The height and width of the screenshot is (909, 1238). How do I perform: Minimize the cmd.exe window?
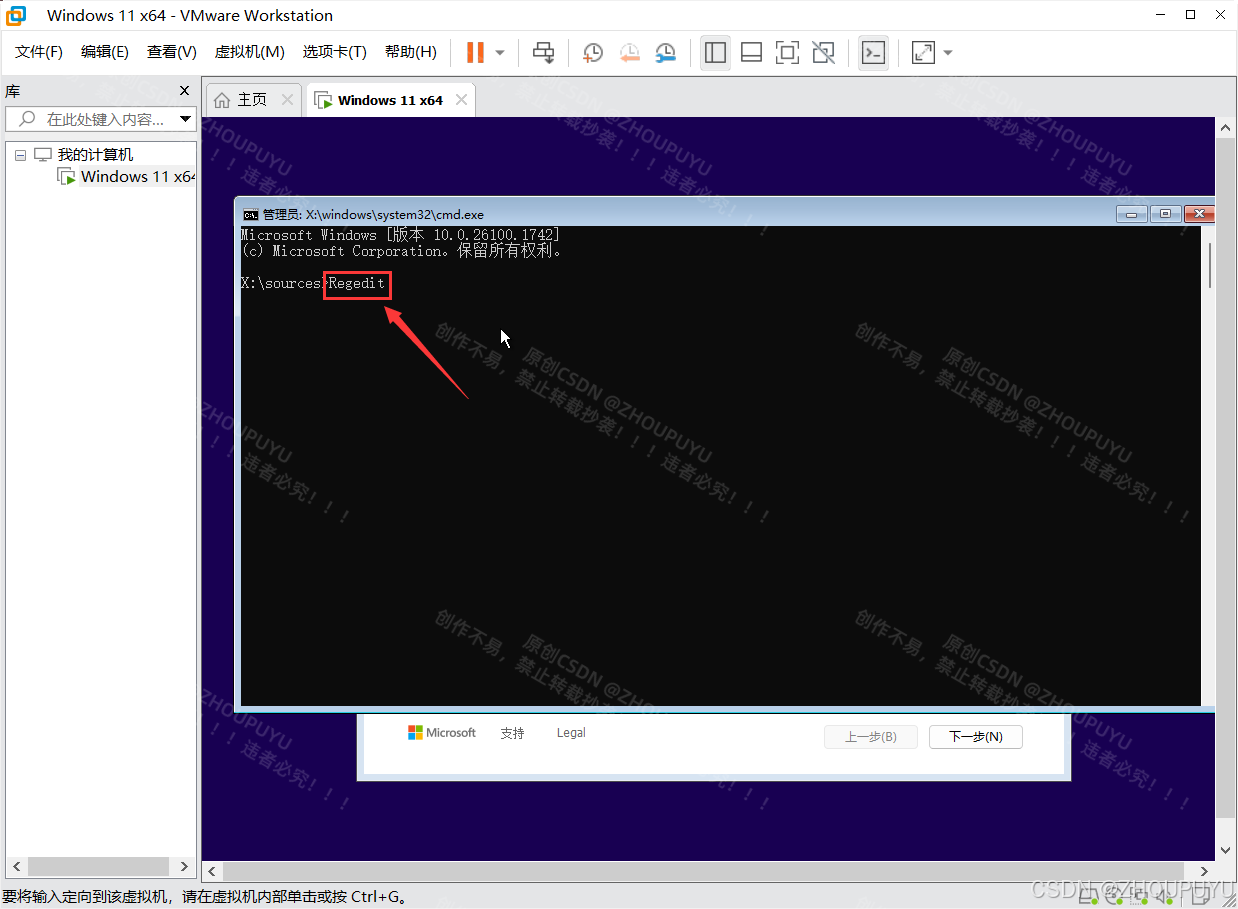(x=1132, y=214)
